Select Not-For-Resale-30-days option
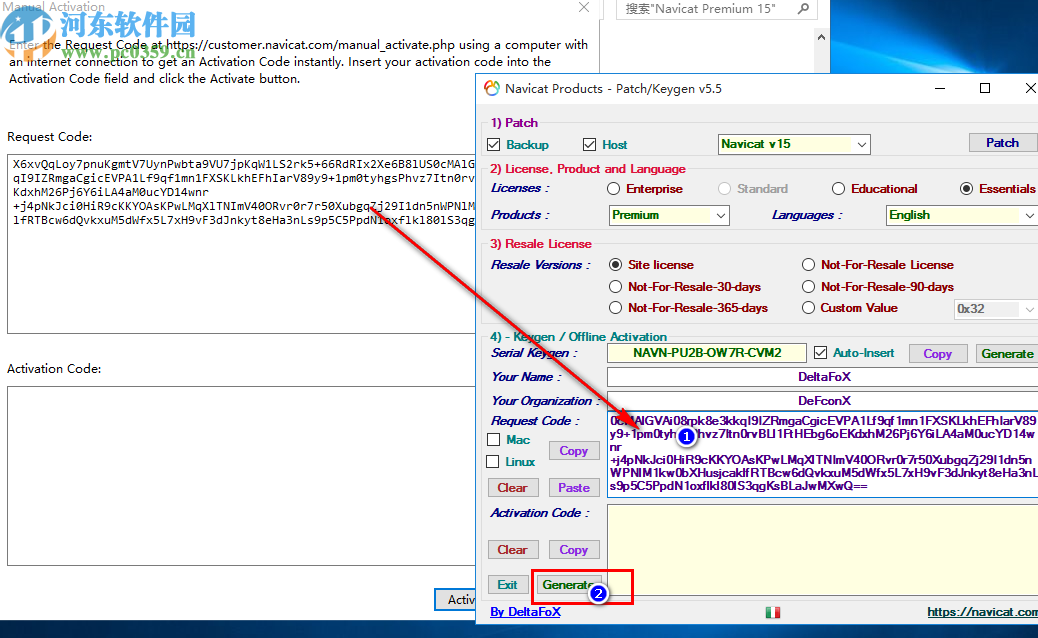The image size is (1038, 638). click(616, 287)
